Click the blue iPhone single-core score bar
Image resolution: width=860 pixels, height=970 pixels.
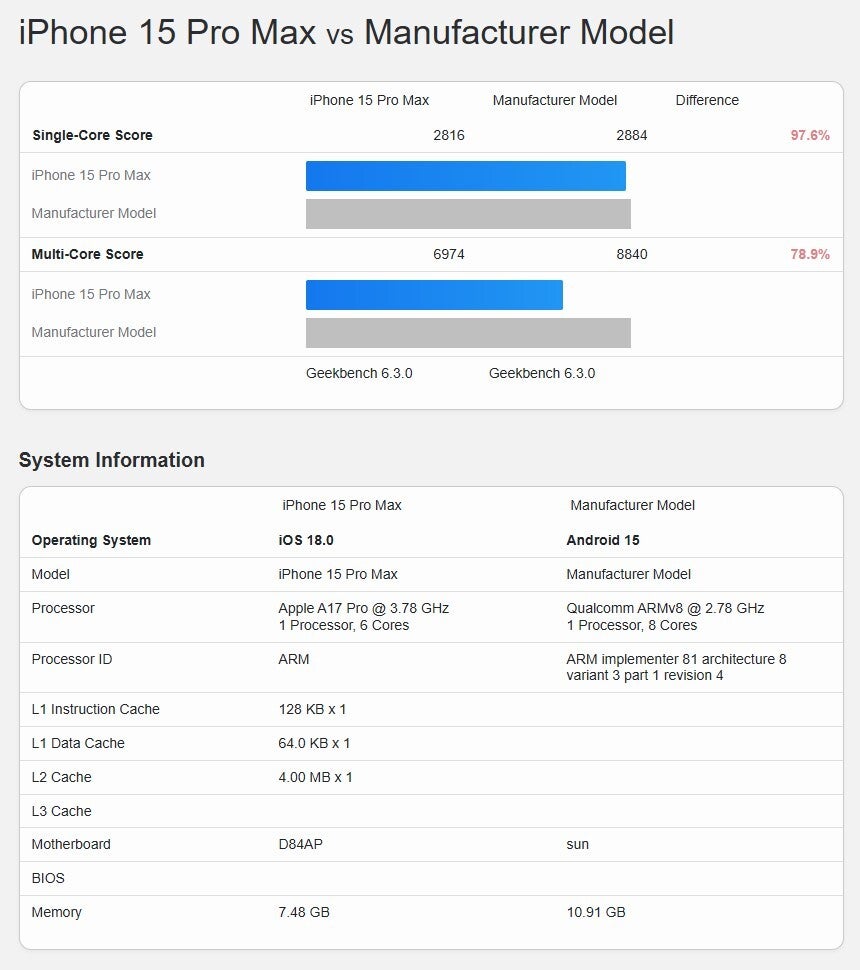[466, 176]
